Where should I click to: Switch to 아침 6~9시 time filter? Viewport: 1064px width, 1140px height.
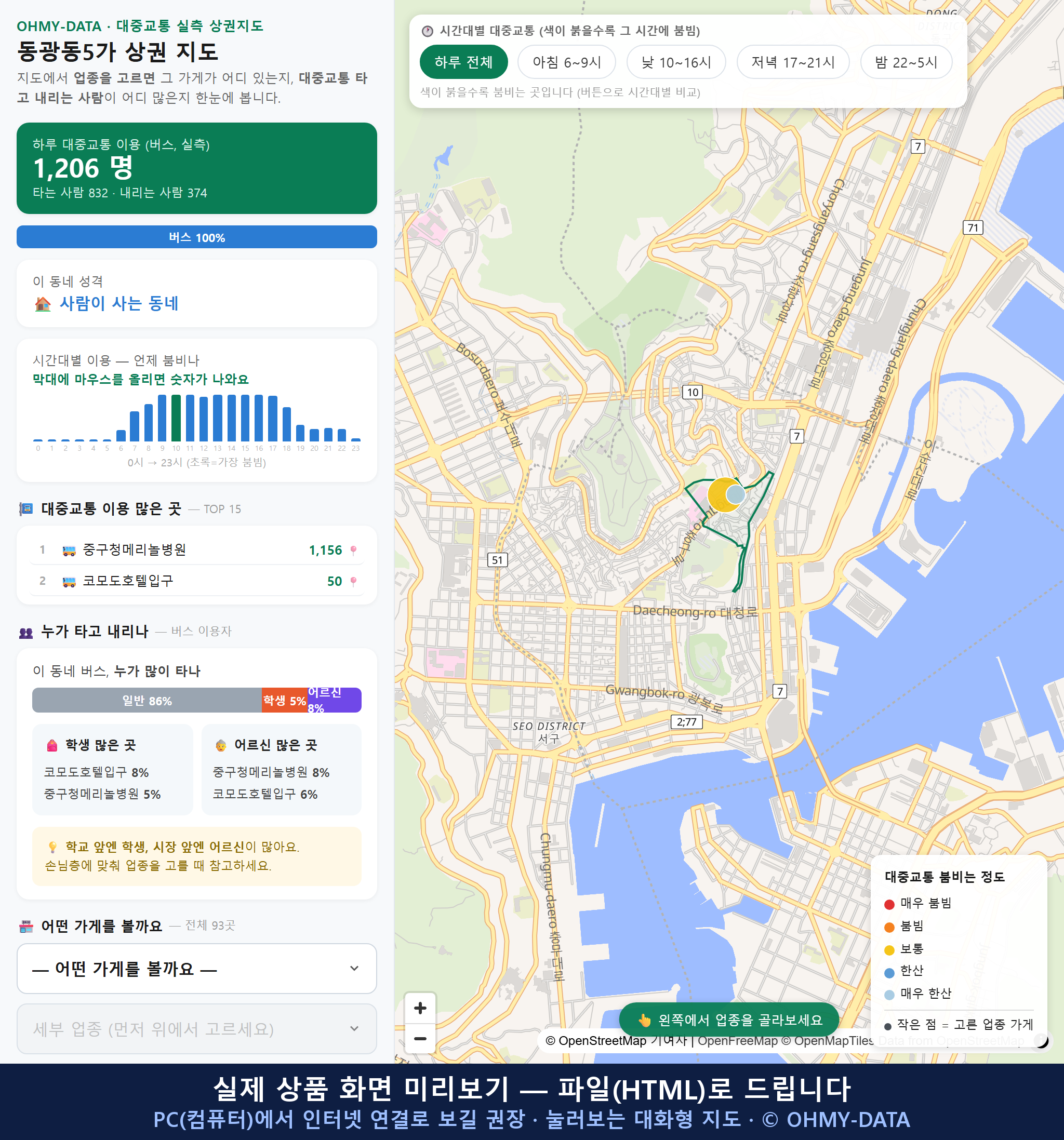(566, 62)
